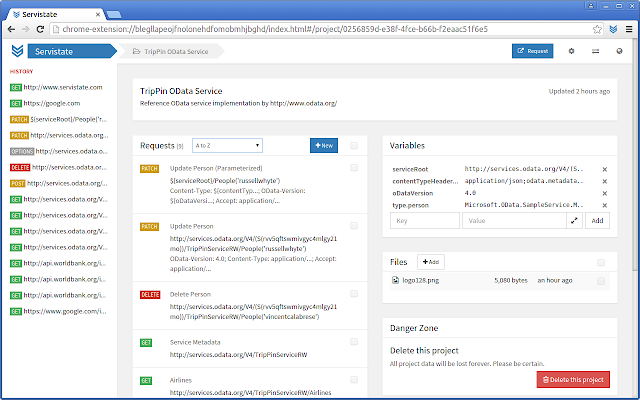Open the Update Person request title
Viewport: 640px width, 400px height.
pos(191,226)
